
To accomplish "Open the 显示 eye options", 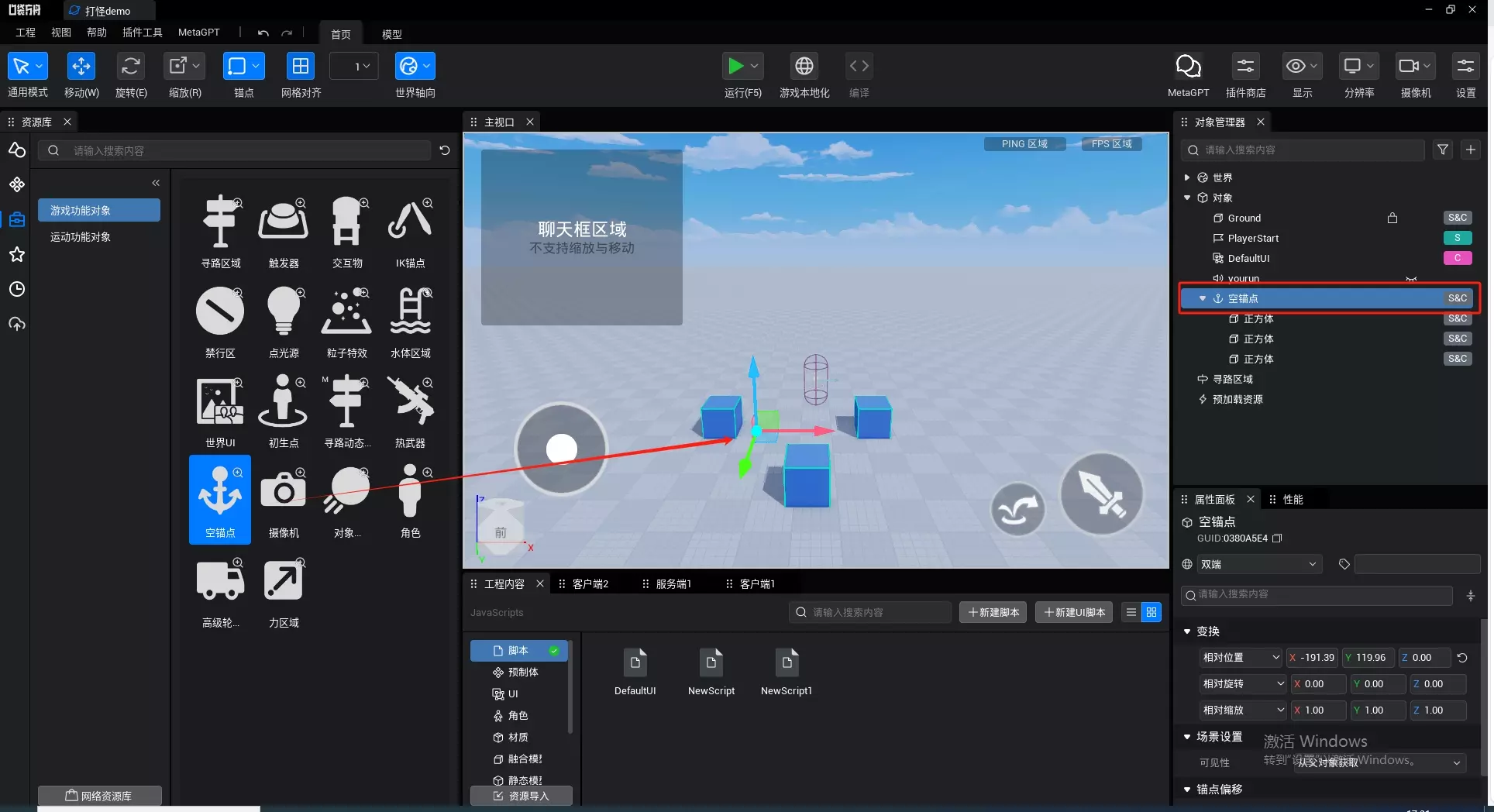I will (x=1302, y=67).
